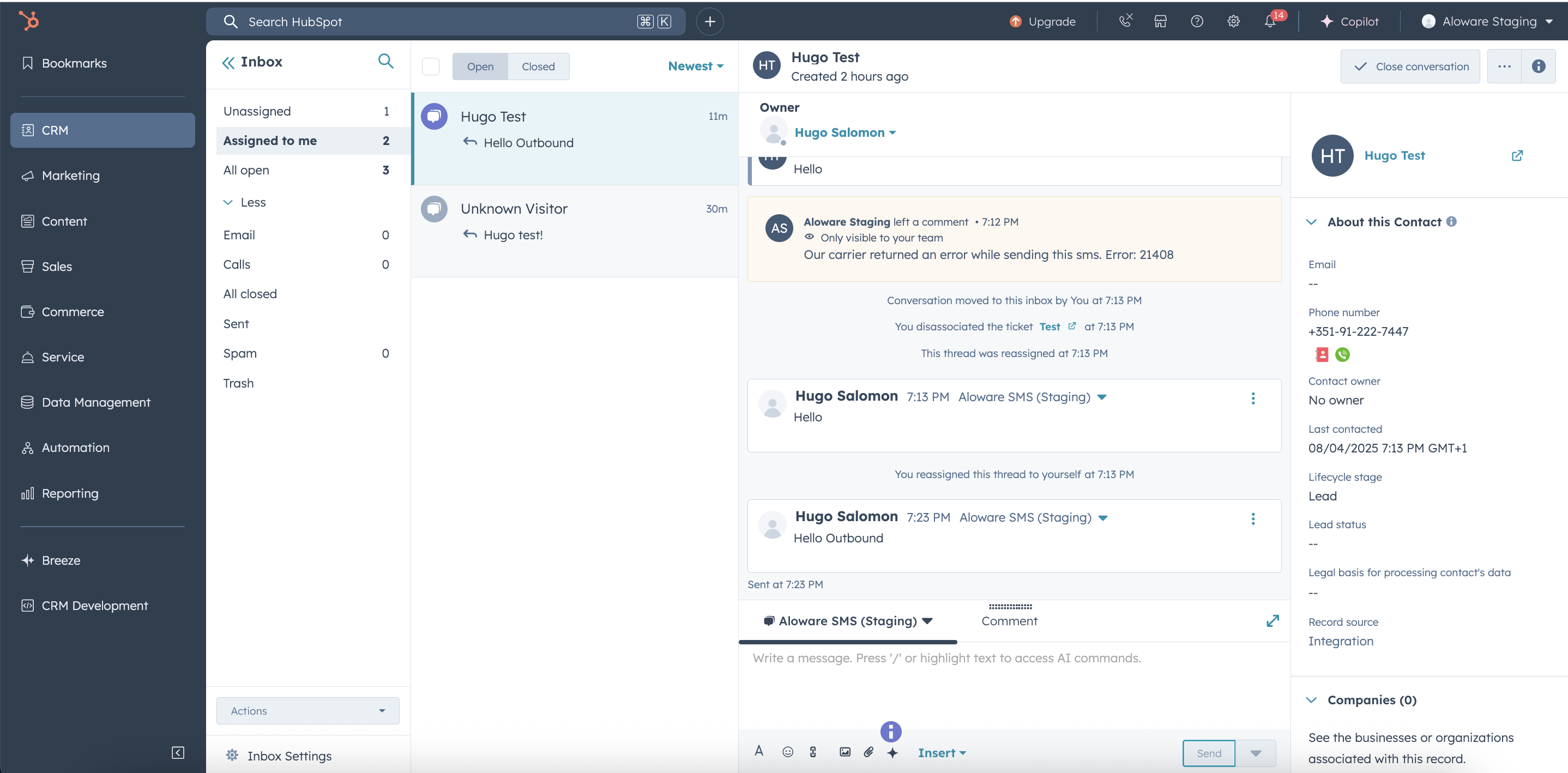Open options for Hello Outbound message
1568x773 pixels.
[1253, 518]
